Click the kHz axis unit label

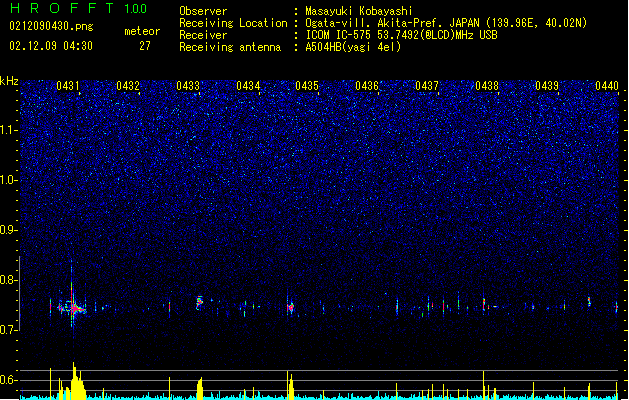(x=9, y=81)
